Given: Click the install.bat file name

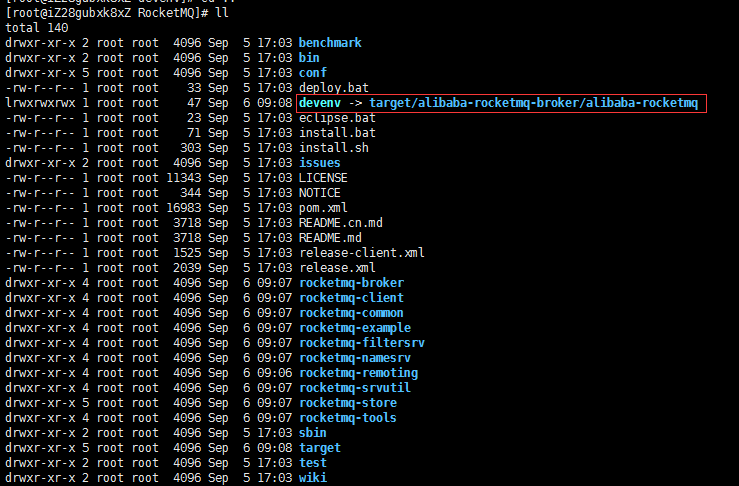Looking at the screenshot, I should (337, 133).
